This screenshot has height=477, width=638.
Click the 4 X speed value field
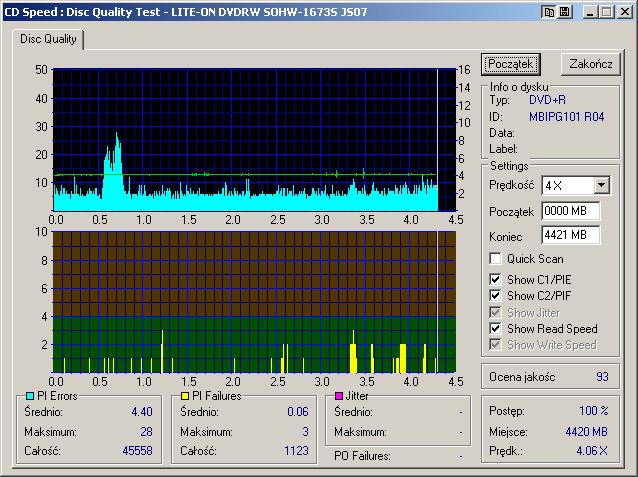(x=568, y=186)
